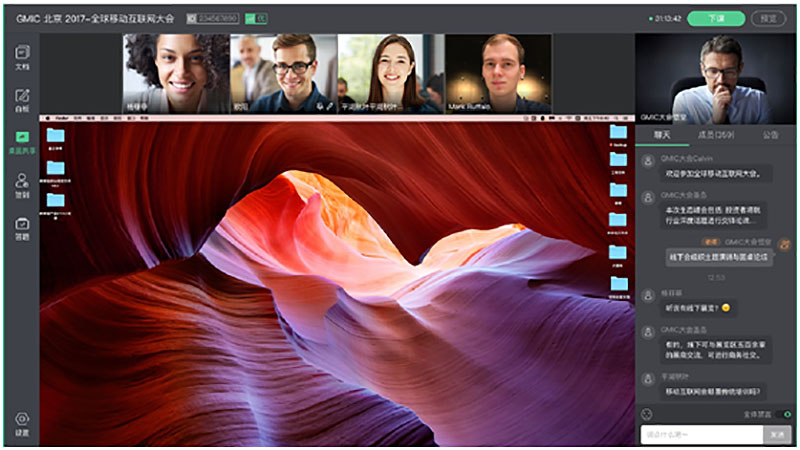Open the emoji picker icon above chat input

(646, 414)
